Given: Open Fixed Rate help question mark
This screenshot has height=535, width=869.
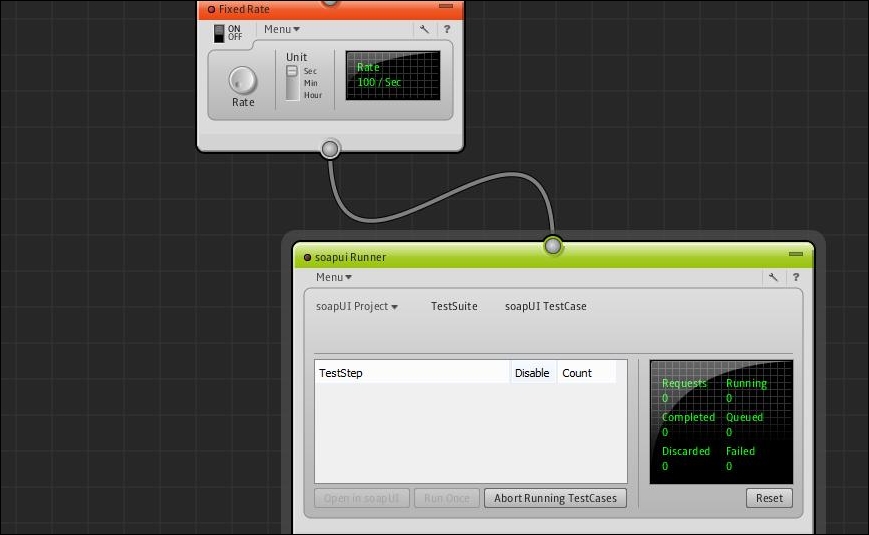Looking at the screenshot, I should (447, 29).
